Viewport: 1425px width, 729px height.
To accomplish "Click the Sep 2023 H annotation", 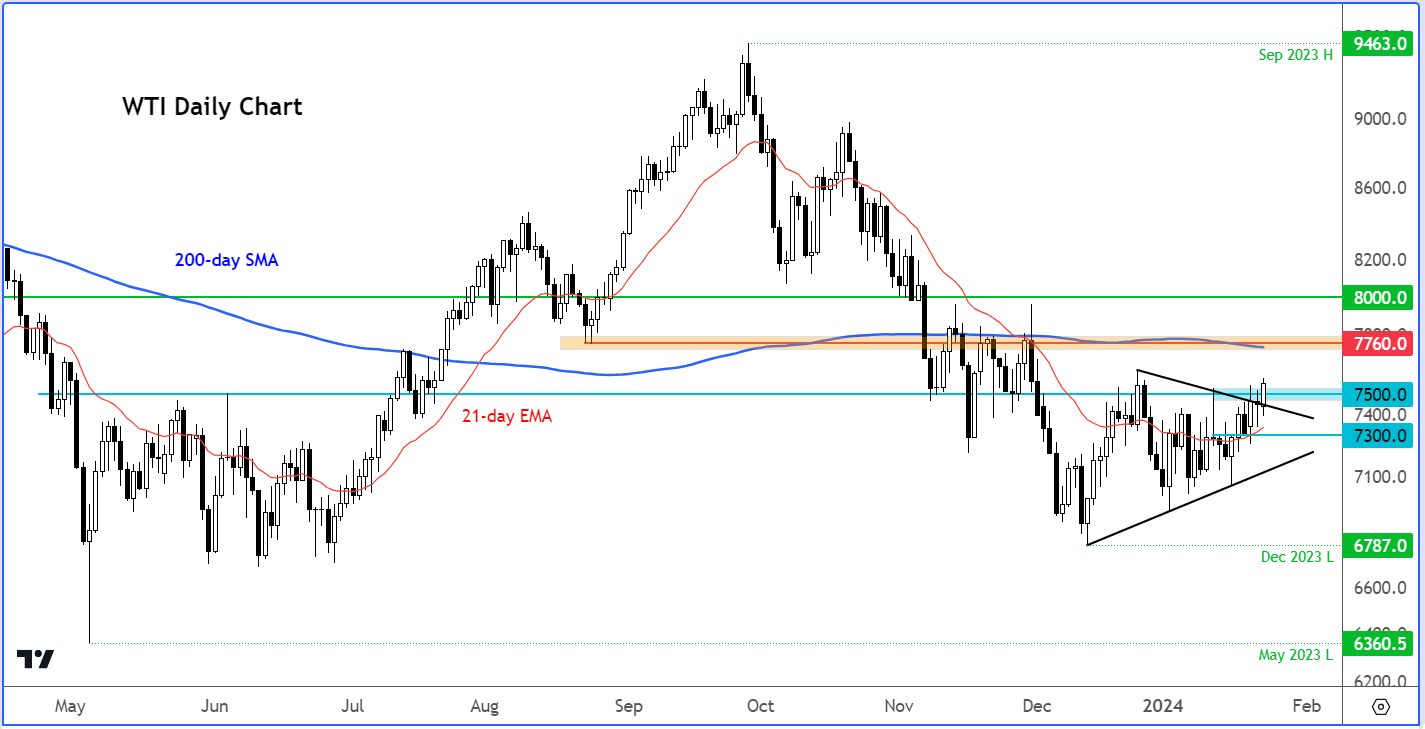I will pos(1296,55).
